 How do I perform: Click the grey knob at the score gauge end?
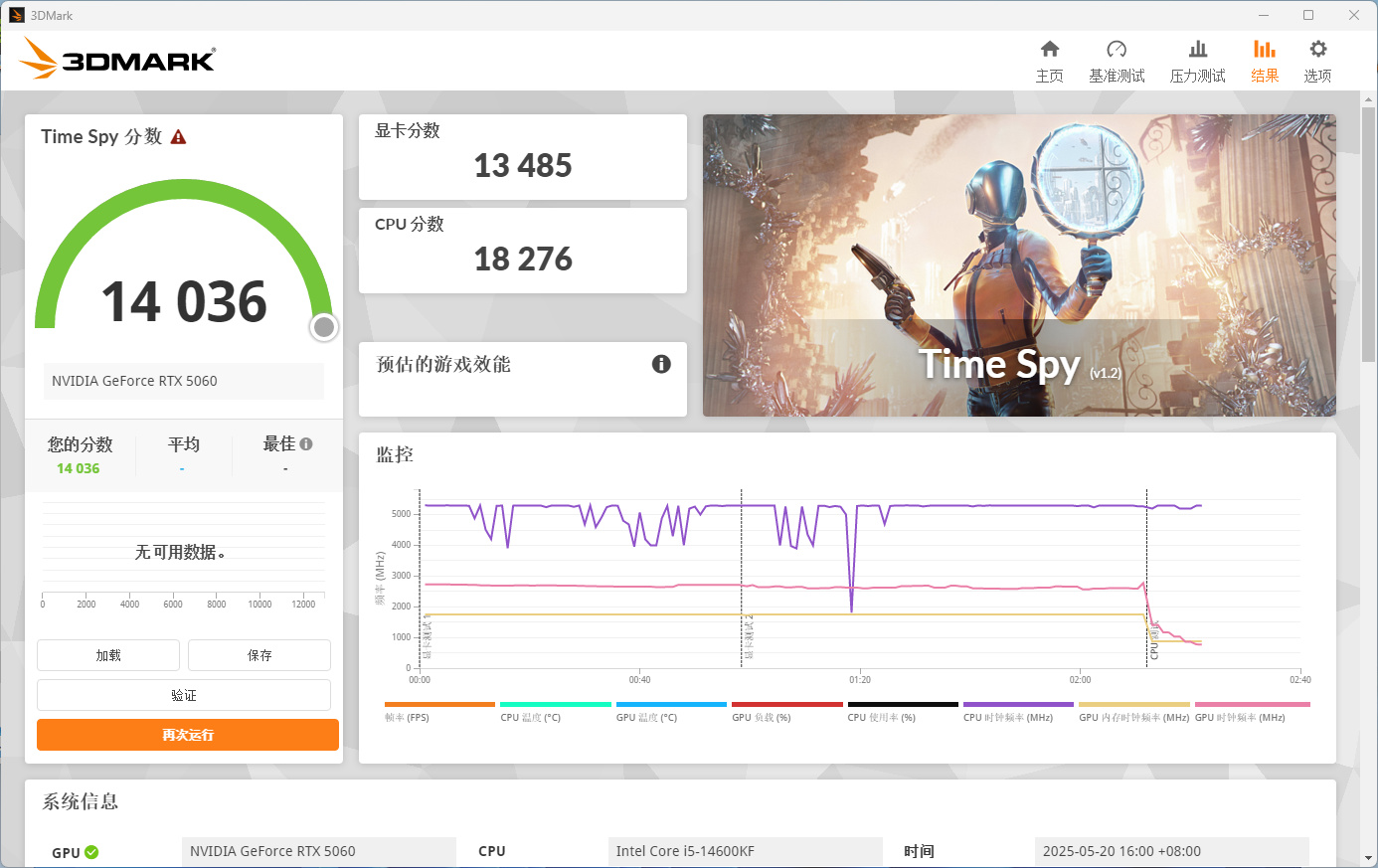(x=323, y=327)
